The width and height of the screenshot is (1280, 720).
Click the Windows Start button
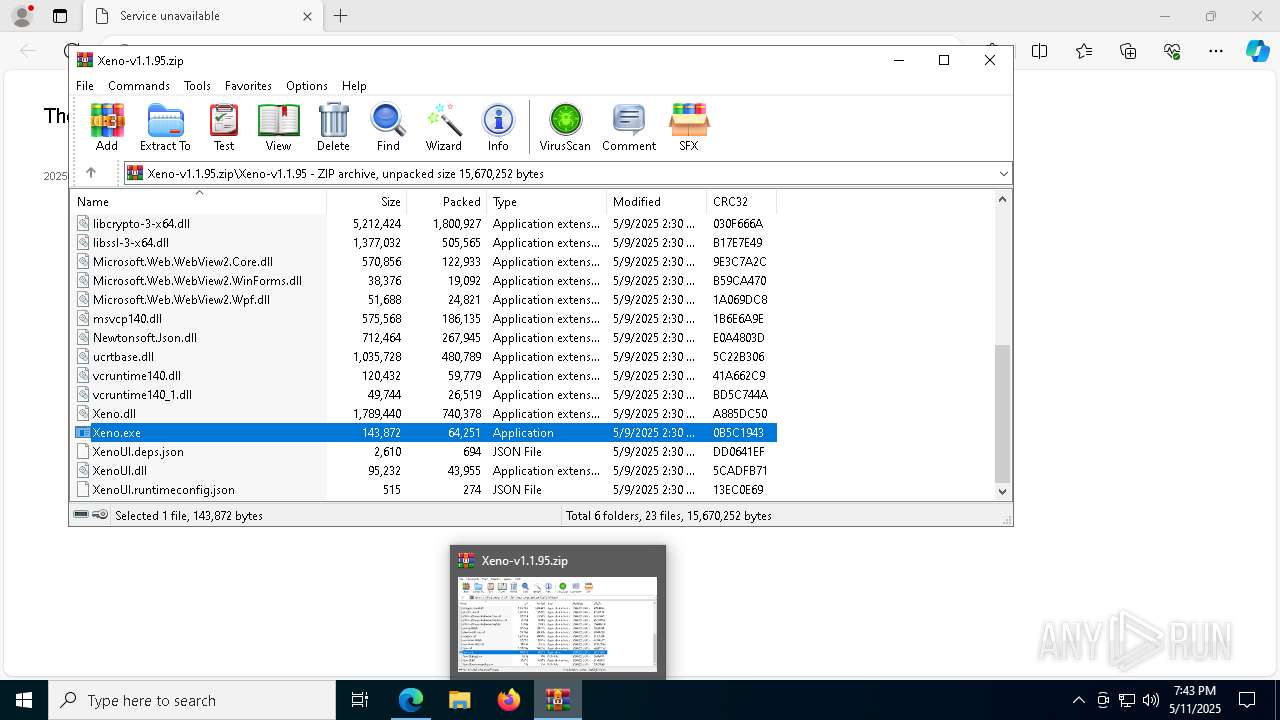click(24, 700)
